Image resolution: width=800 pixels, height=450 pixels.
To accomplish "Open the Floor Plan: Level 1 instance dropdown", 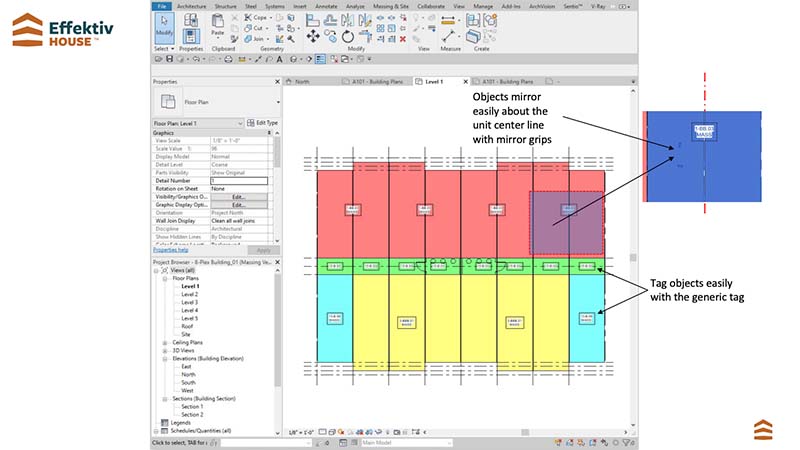I will coord(240,122).
